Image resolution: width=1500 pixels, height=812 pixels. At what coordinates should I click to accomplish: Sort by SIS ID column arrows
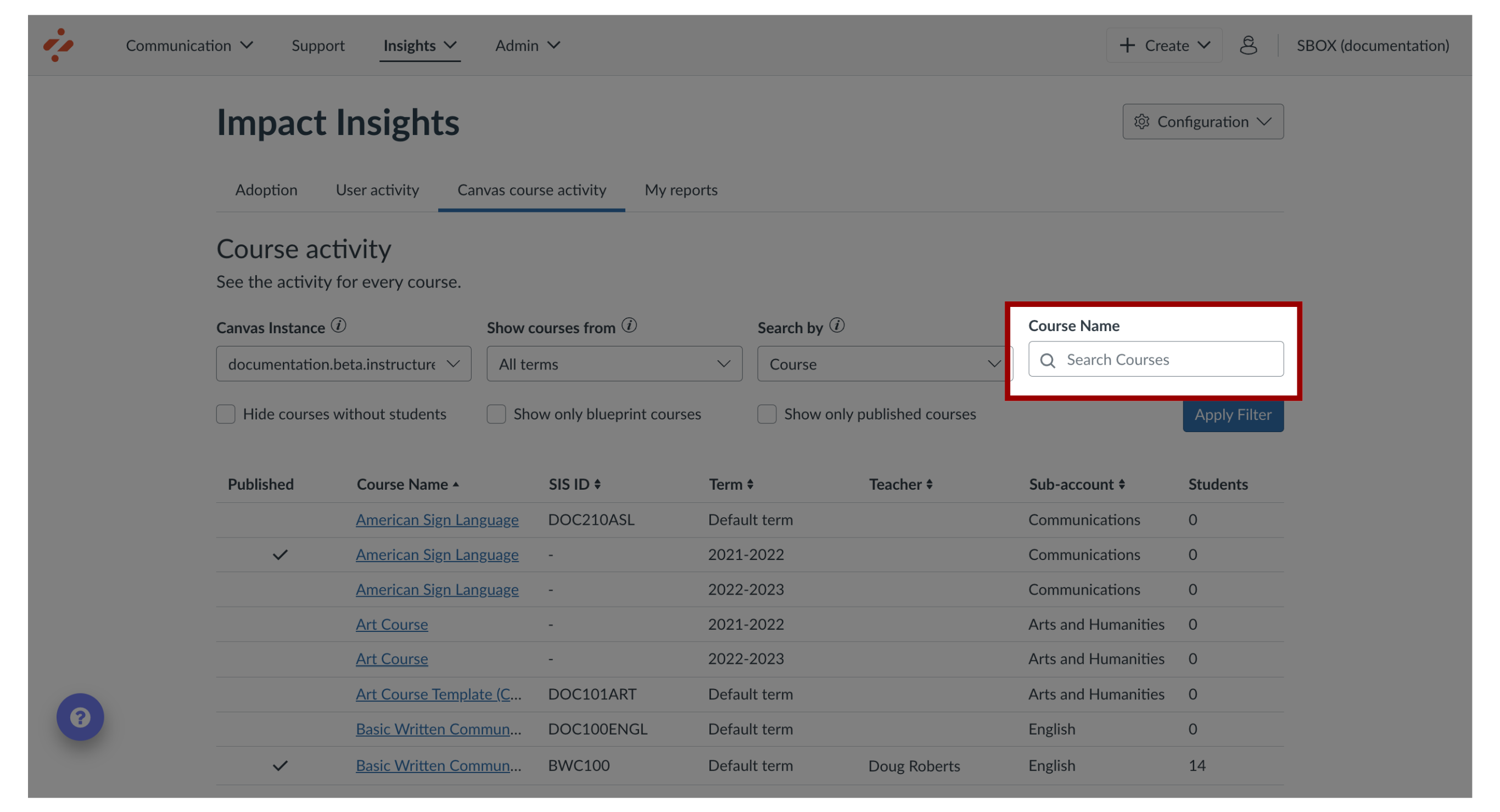(x=597, y=484)
